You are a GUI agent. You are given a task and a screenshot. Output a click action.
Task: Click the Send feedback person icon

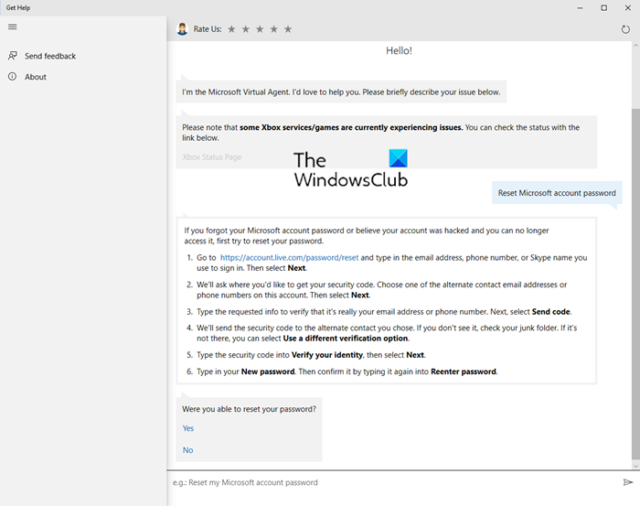tap(13, 55)
